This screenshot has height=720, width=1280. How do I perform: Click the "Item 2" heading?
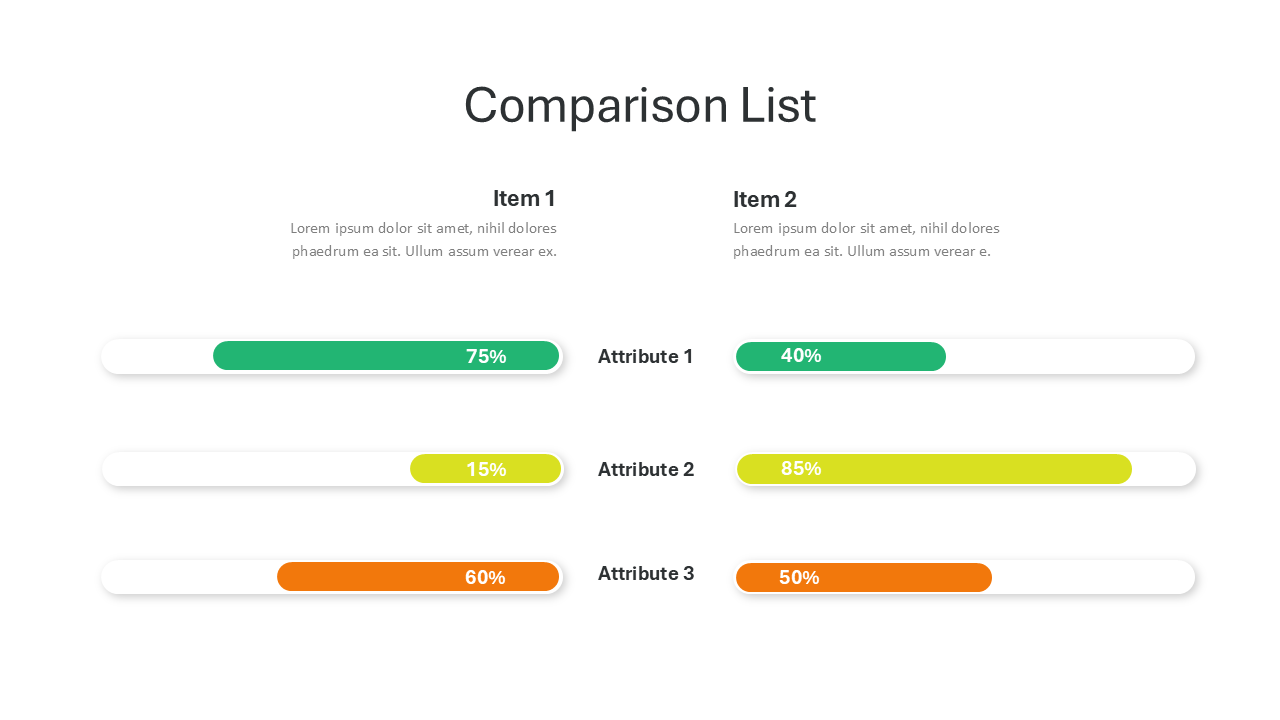pyautogui.click(x=765, y=199)
